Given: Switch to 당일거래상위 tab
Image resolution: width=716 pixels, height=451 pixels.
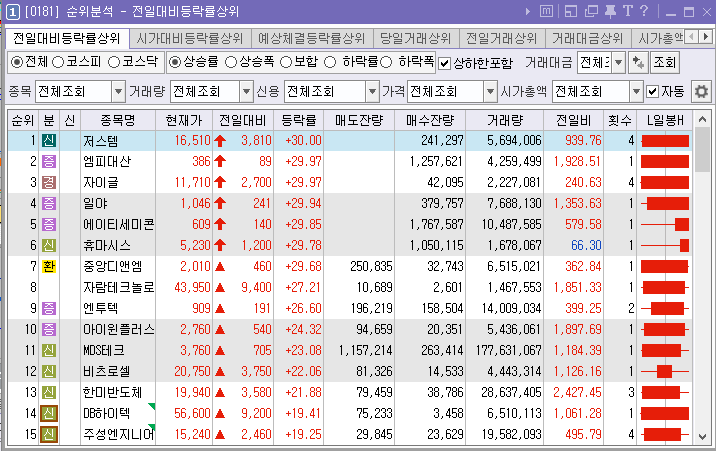Looking at the screenshot, I should (416, 38).
